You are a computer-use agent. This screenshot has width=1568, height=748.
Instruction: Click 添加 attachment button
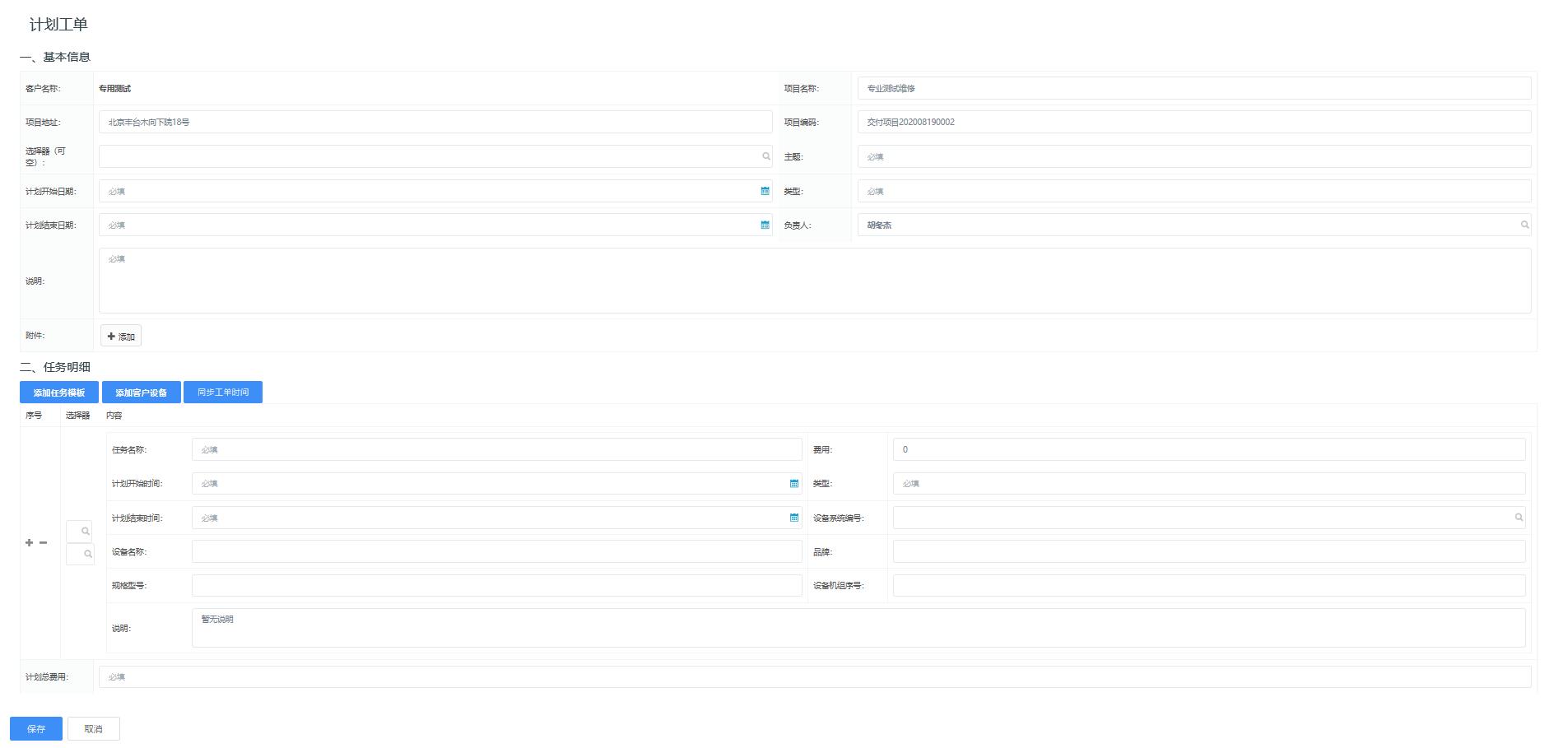[x=121, y=336]
